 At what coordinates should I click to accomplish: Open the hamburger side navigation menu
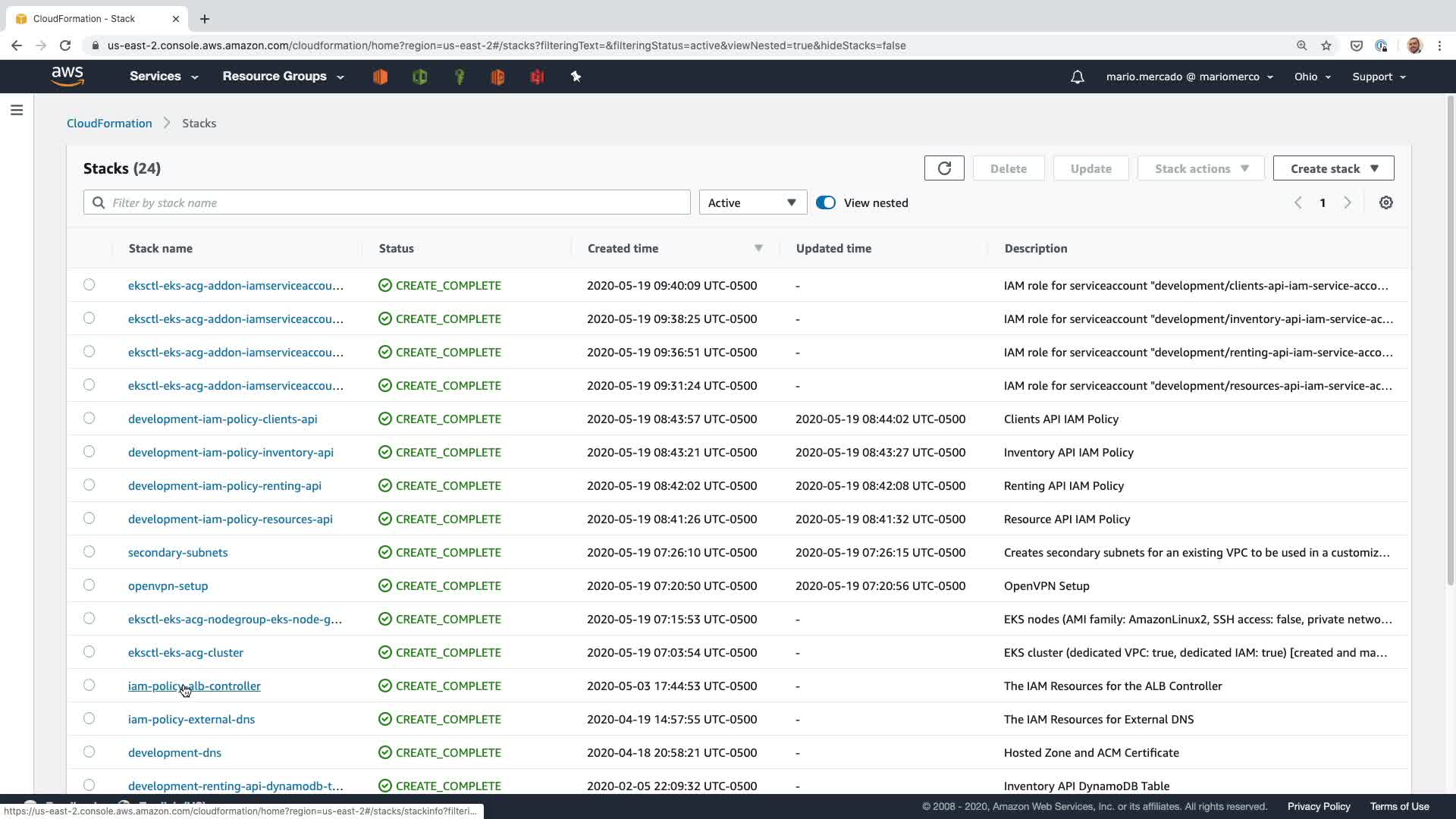point(17,111)
